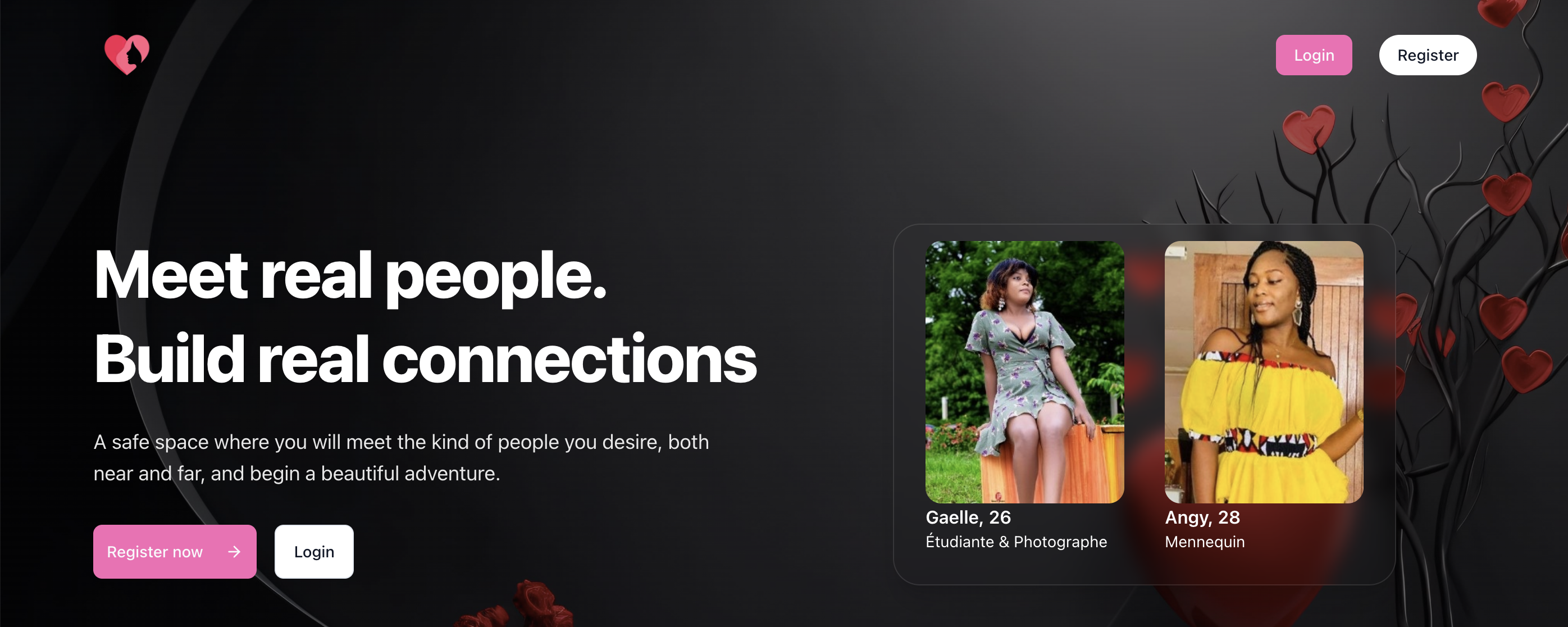Image resolution: width=1568 pixels, height=627 pixels.
Task: Click the white Login button below tagline
Action: [x=314, y=552]
